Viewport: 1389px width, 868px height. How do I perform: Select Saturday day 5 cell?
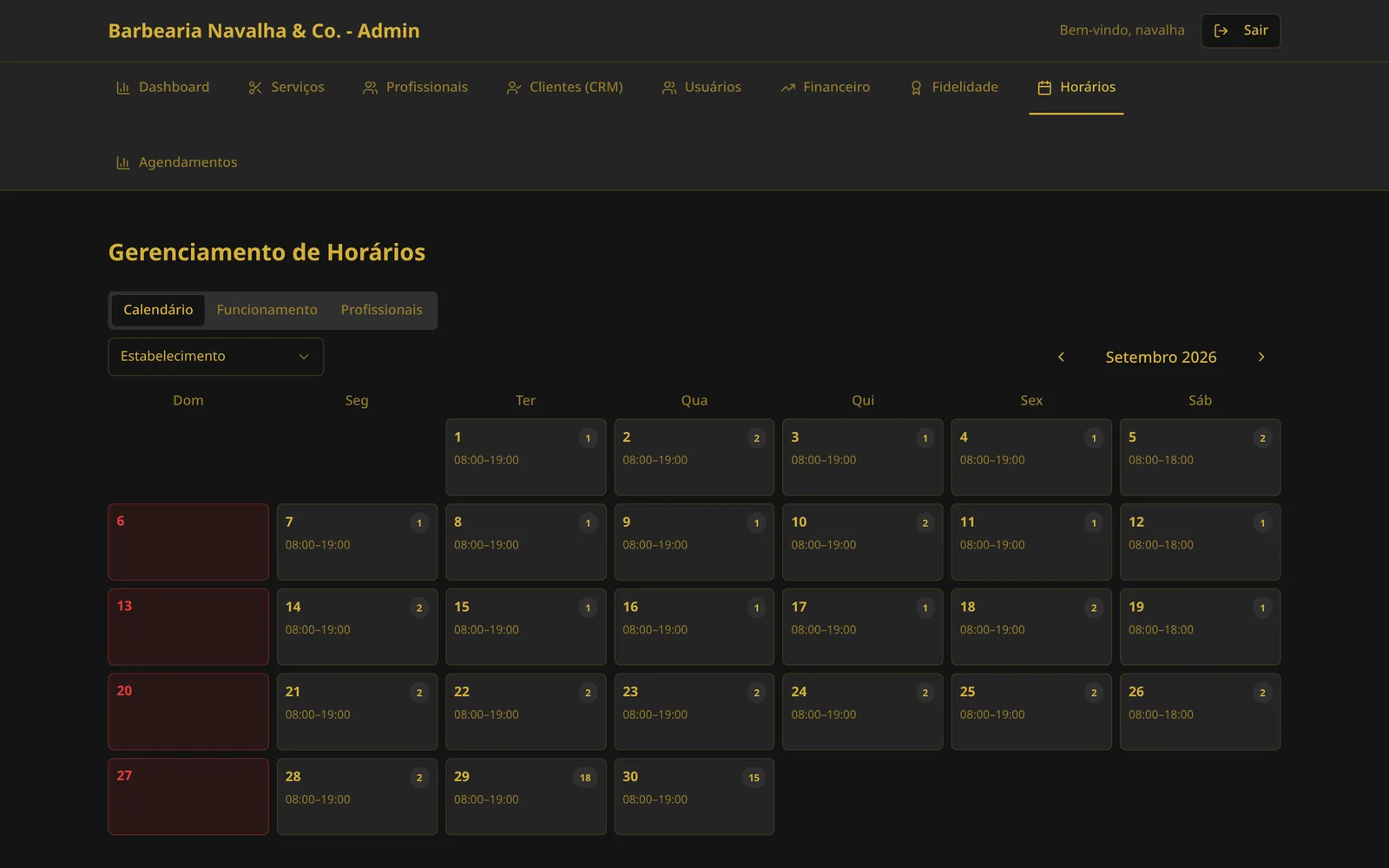tap(1201, 457)
